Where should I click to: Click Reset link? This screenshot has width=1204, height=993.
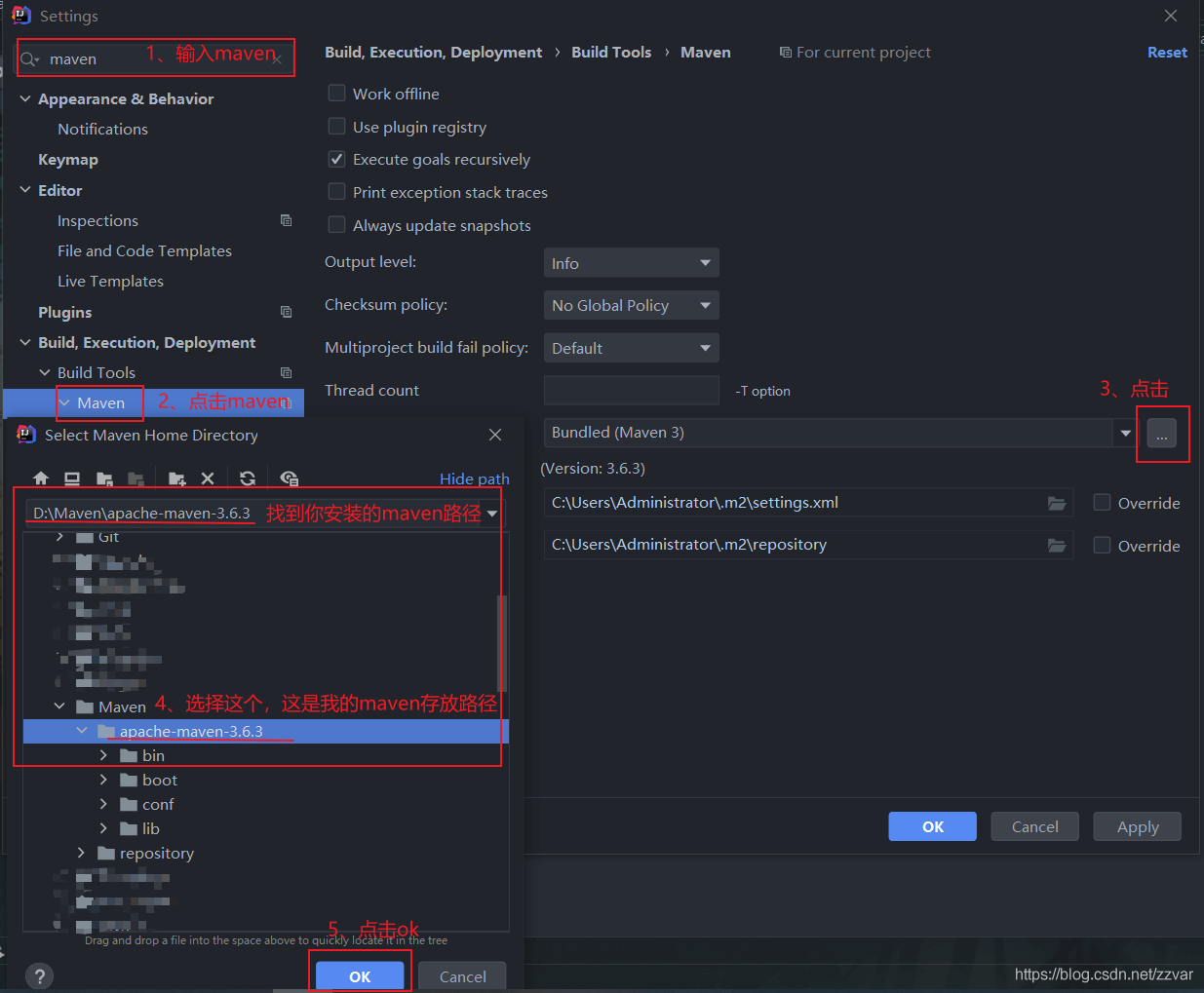point(1167,53)
